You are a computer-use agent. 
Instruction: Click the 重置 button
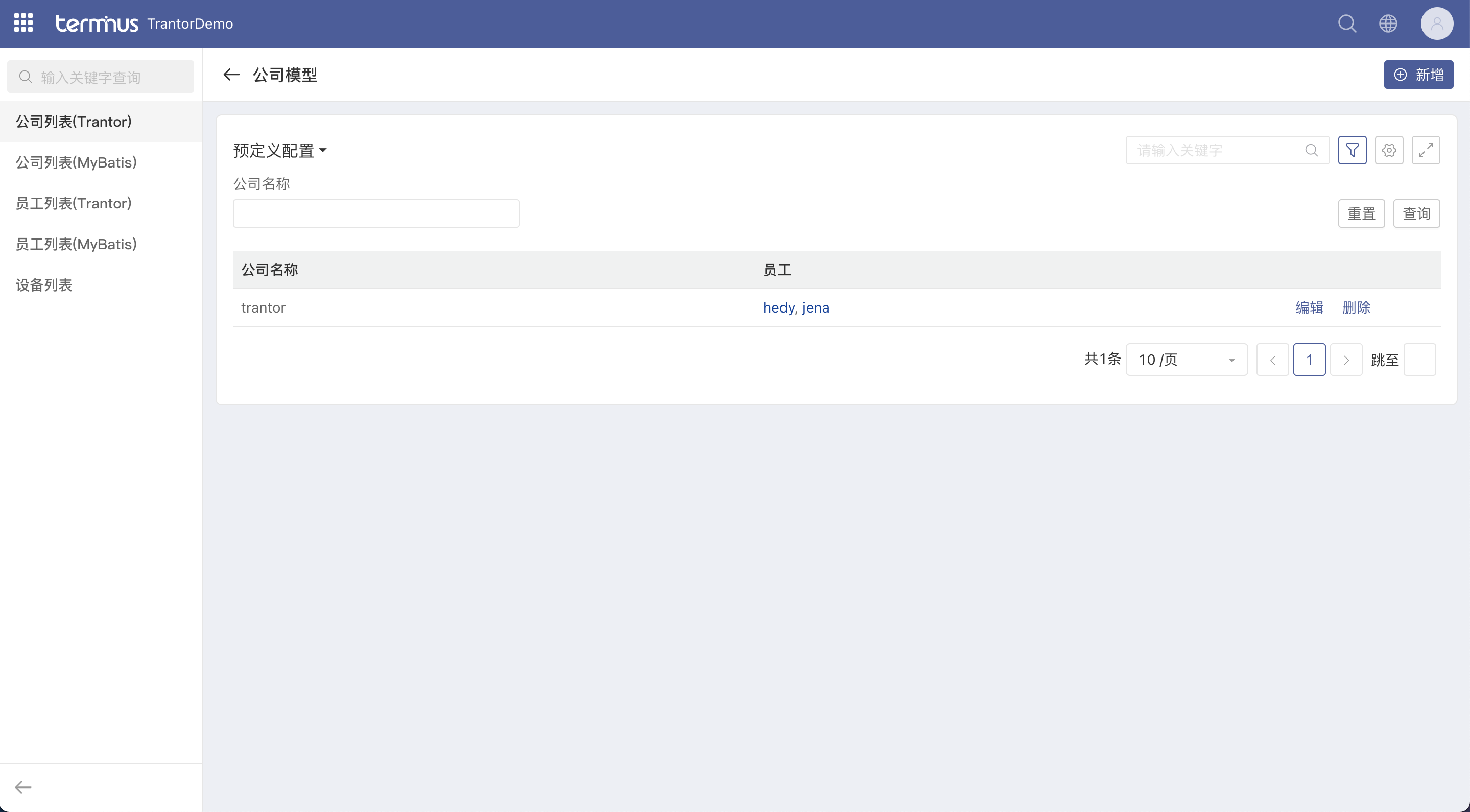1361,213
